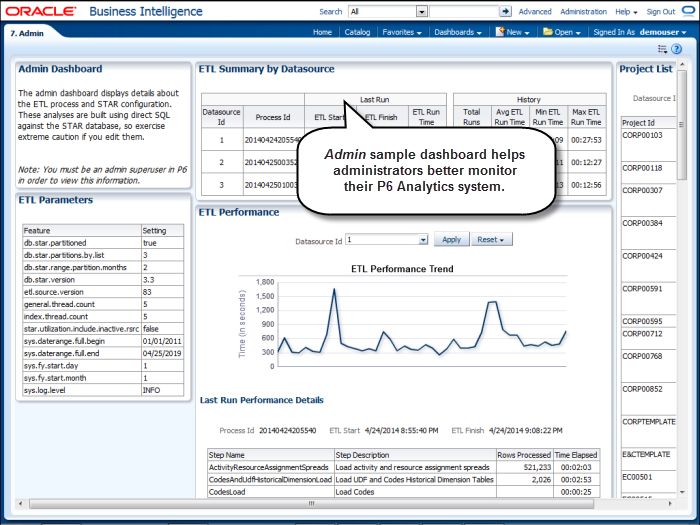Click the Rows Processed column header

(524, 455)
